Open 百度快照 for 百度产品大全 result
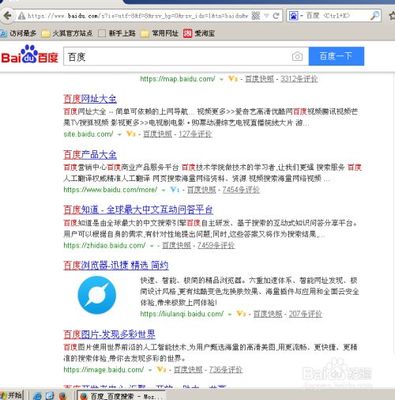The height and width of the screenshot is (400, 395). (x=202, y=190)
